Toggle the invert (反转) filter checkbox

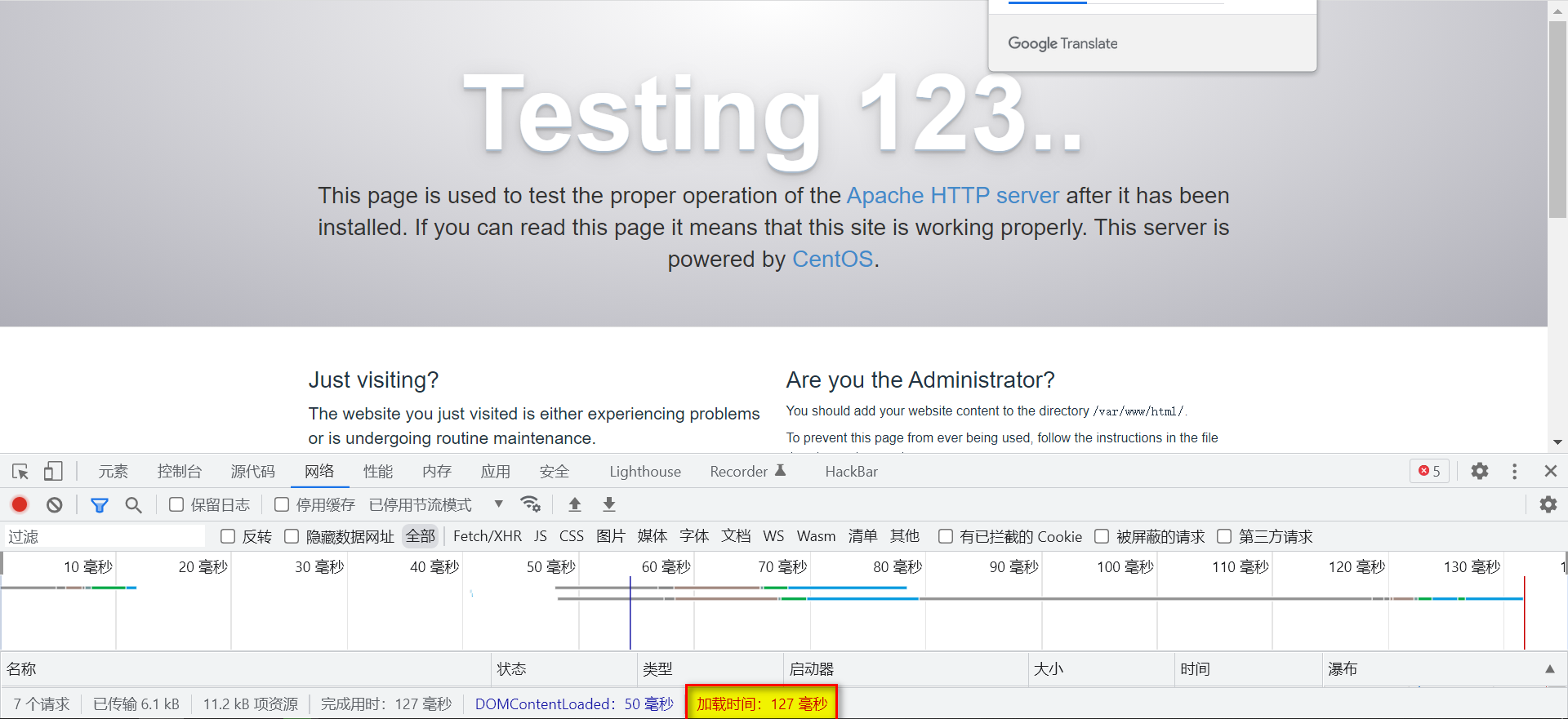pyautogui.click(x=228, y=536)
